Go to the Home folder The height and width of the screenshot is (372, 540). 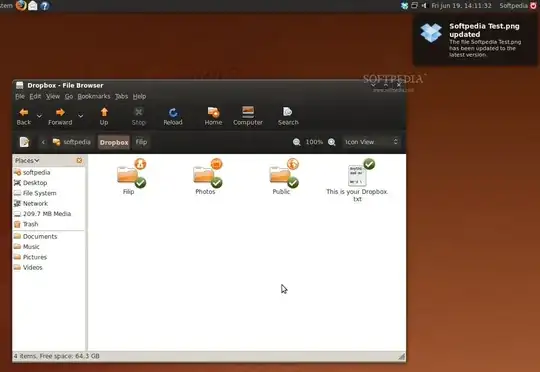click(213, 116)
